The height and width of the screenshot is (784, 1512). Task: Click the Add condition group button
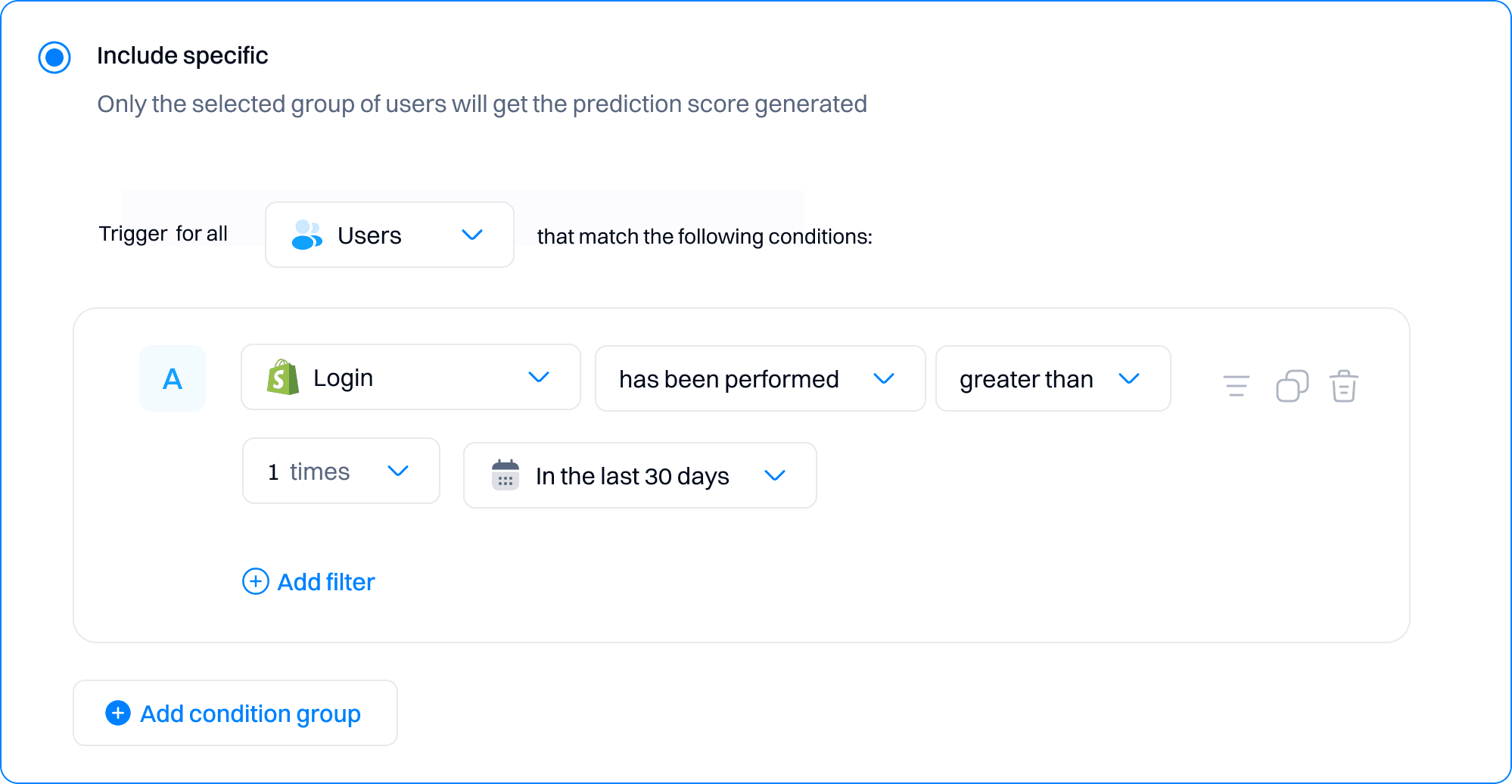[235, 713]
